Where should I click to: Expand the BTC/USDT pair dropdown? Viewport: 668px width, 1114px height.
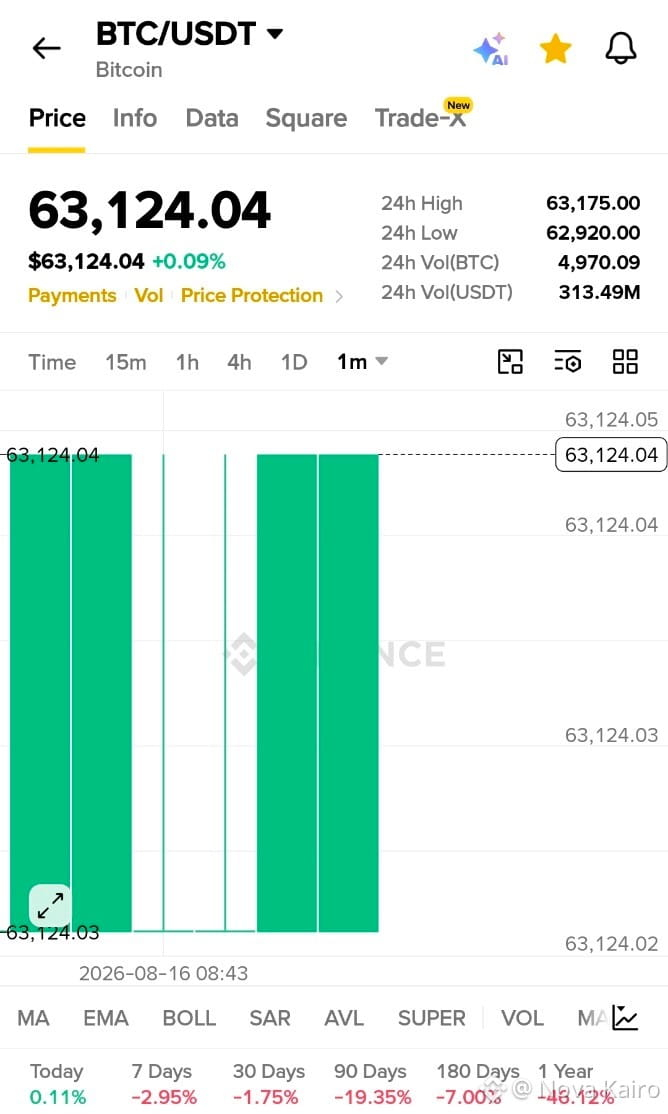(275, 33)
